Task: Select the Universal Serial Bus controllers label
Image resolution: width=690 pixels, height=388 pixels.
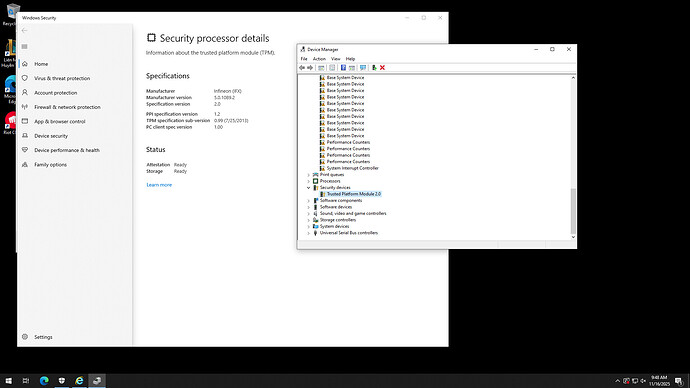Action: pos(349,233)
